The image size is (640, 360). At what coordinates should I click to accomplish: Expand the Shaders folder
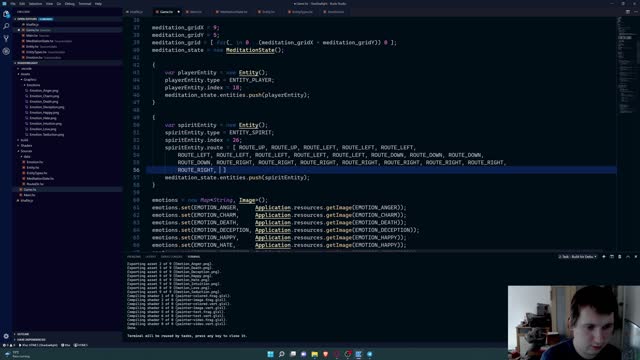tap(67, 145)
